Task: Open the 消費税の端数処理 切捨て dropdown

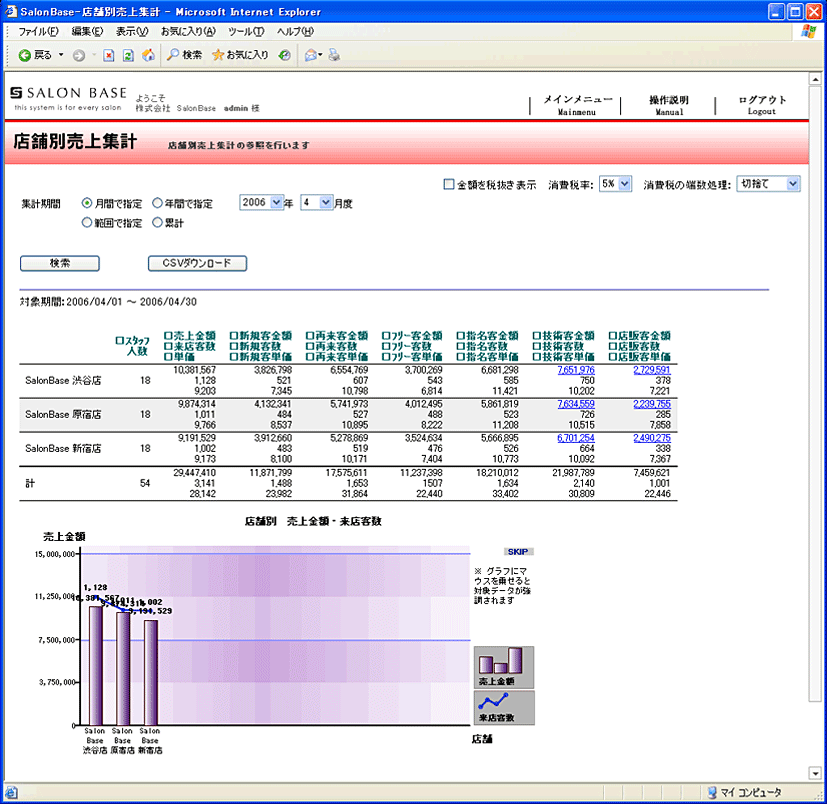Action: [x=768, y=184]
